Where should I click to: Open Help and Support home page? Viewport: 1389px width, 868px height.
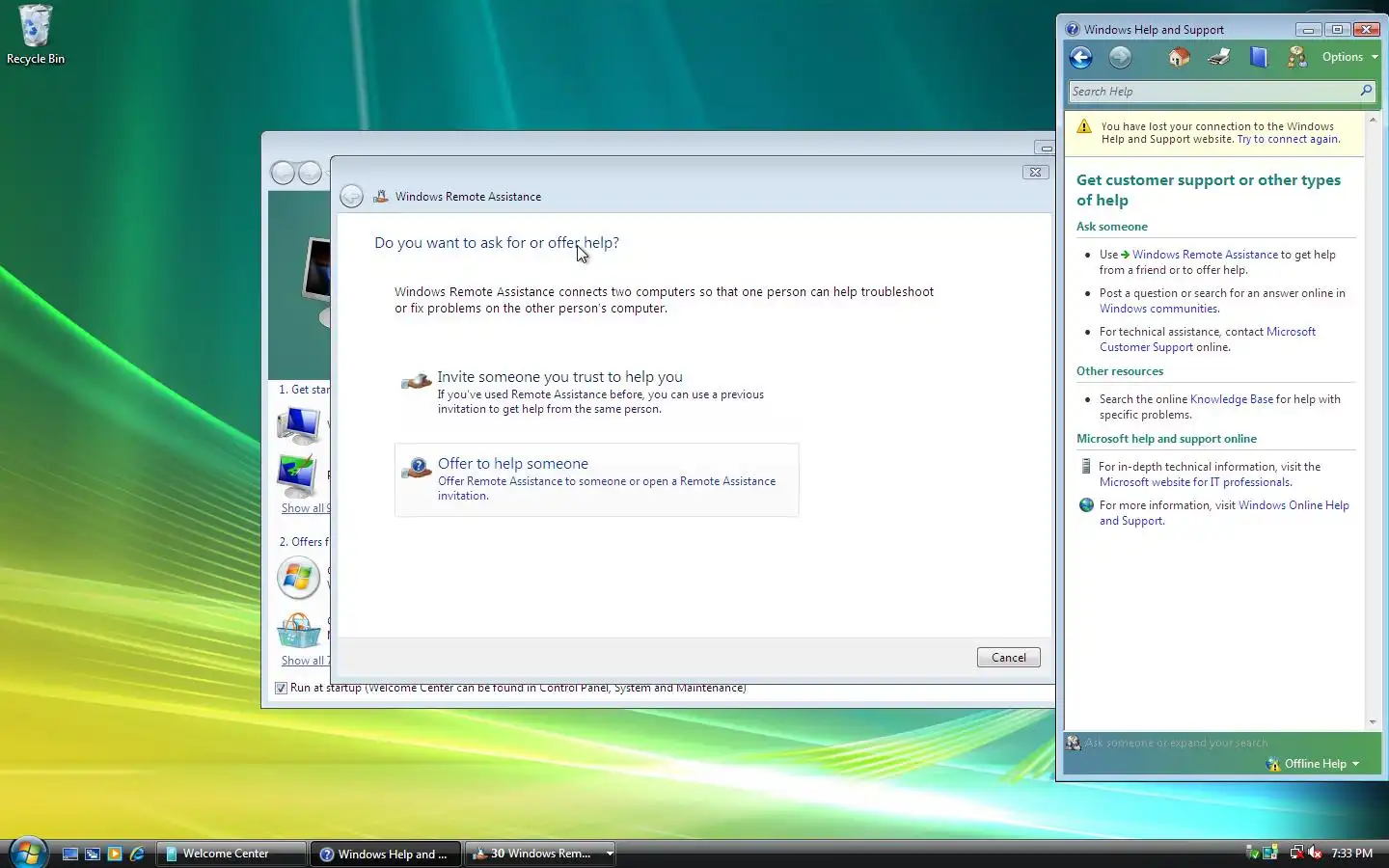(1179, 58)
